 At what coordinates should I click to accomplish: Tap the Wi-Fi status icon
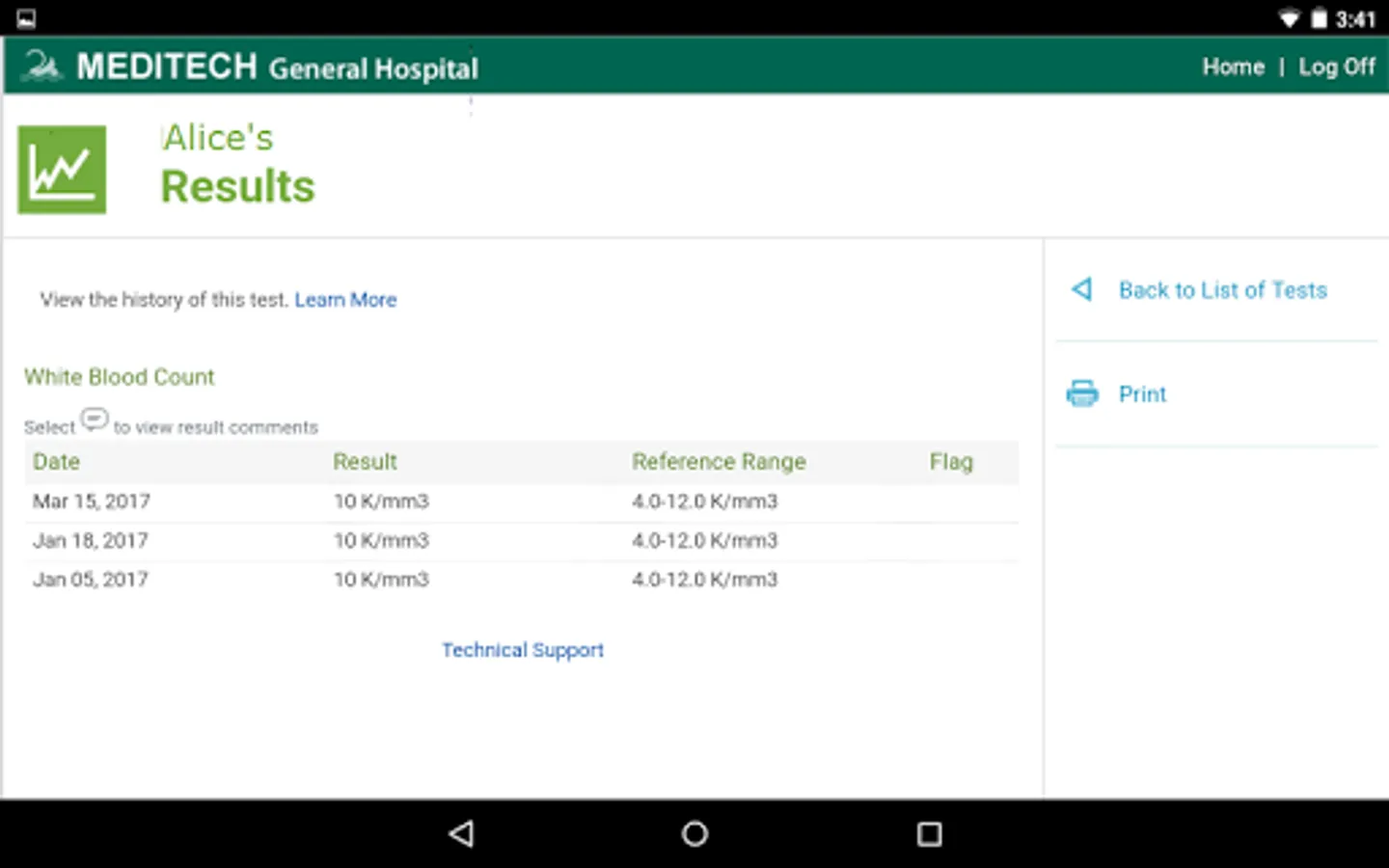(x=1290, y=18)
